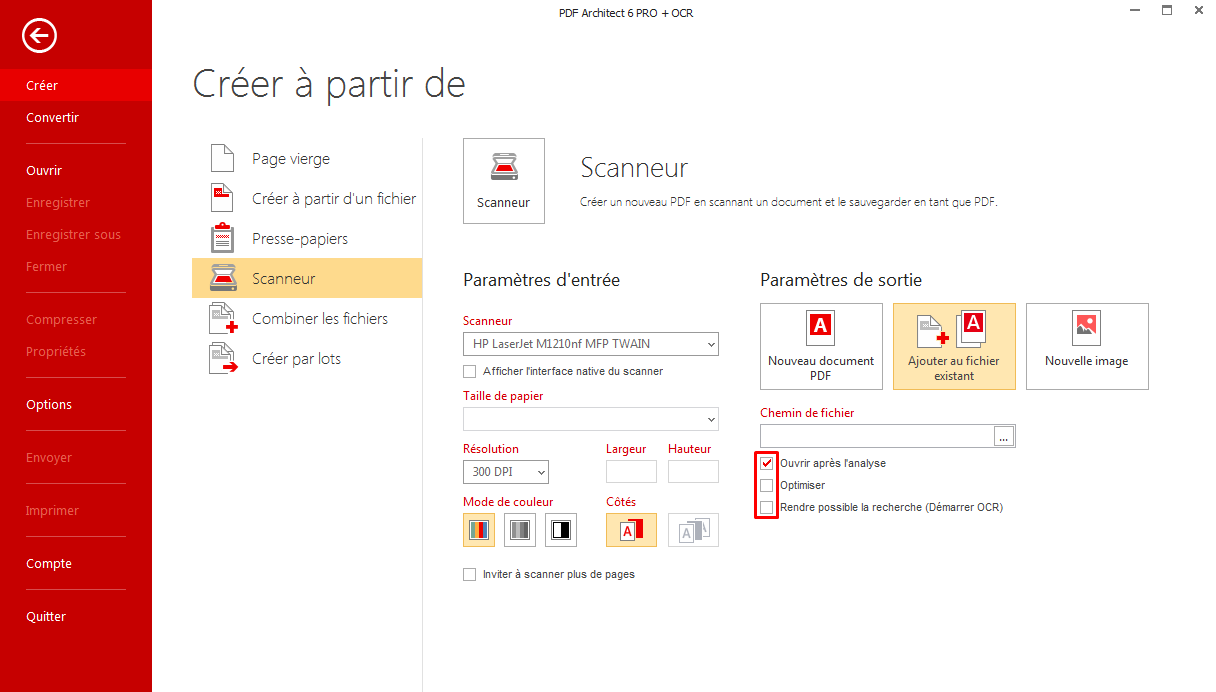This screenshot has width=1216, height=692.
Task: Select full color scan mode icon
Action: 479,530
